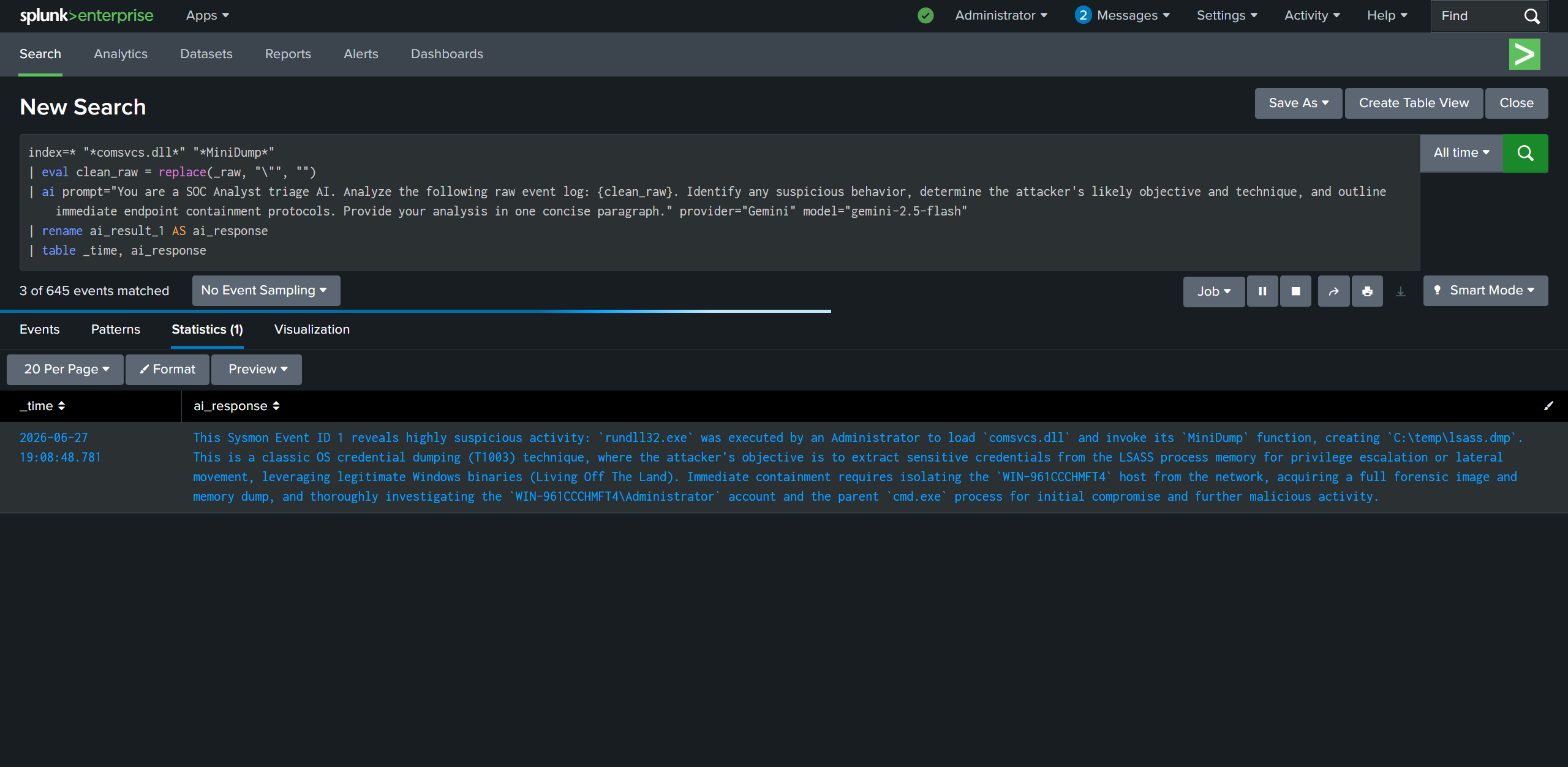
Task: Go to the Reports nav tab
Action: (x=288, y=54)
